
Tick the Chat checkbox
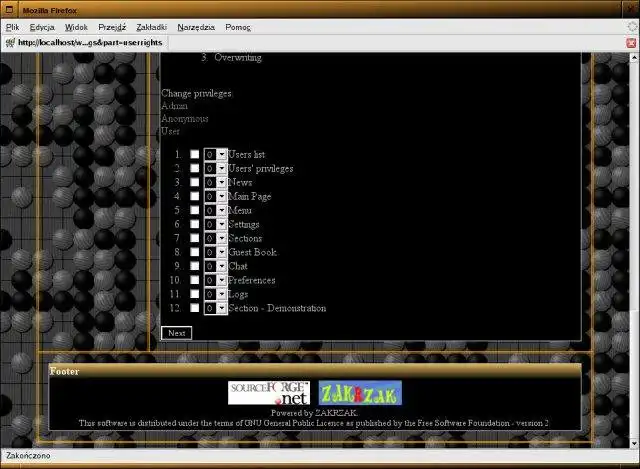click(x=195, y=266)
